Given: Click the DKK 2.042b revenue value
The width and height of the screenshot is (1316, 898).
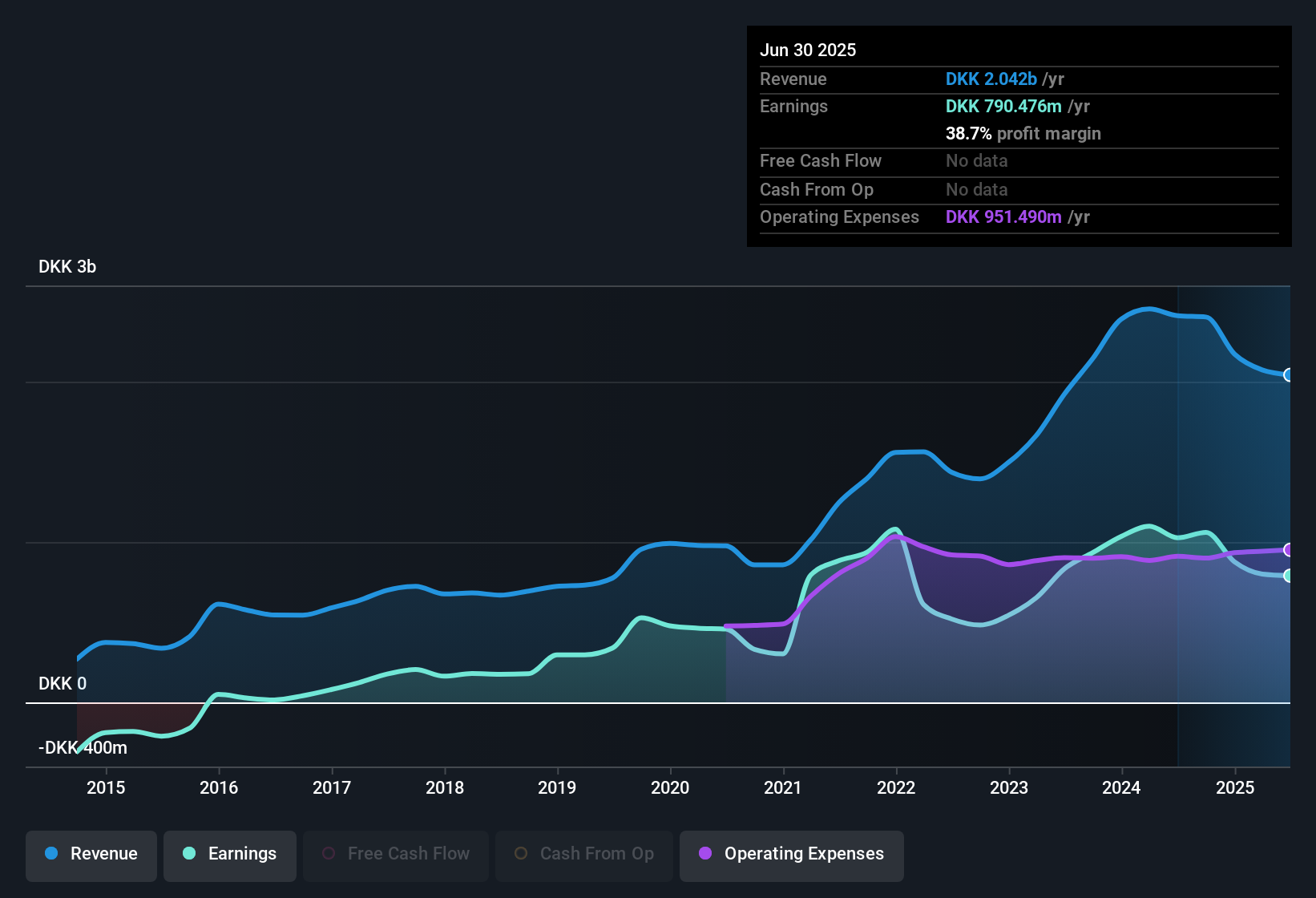Looking at the screenshot, I should (x=991, y=79).
